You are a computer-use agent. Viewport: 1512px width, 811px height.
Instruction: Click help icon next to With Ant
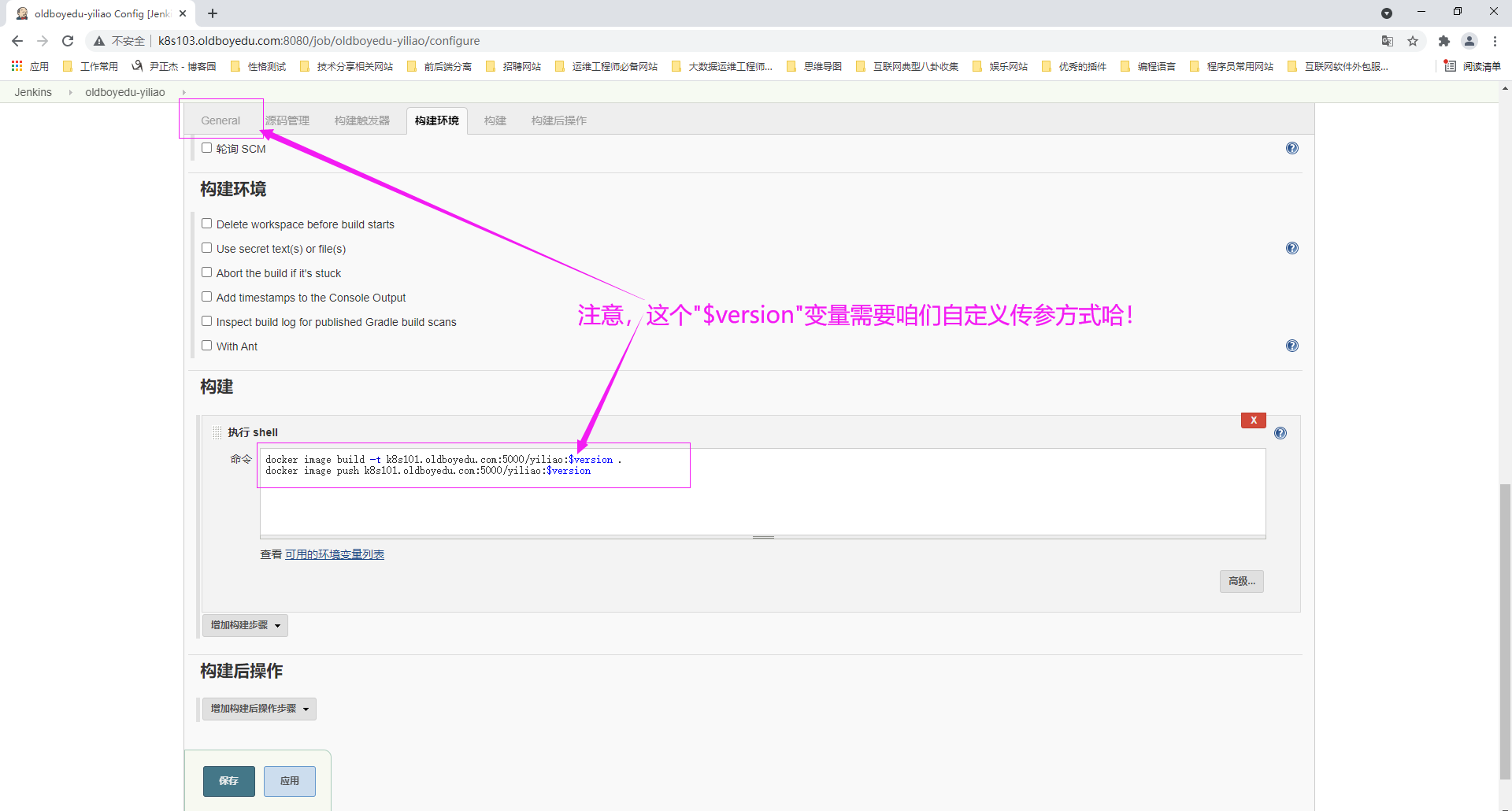coord(1291,346)
